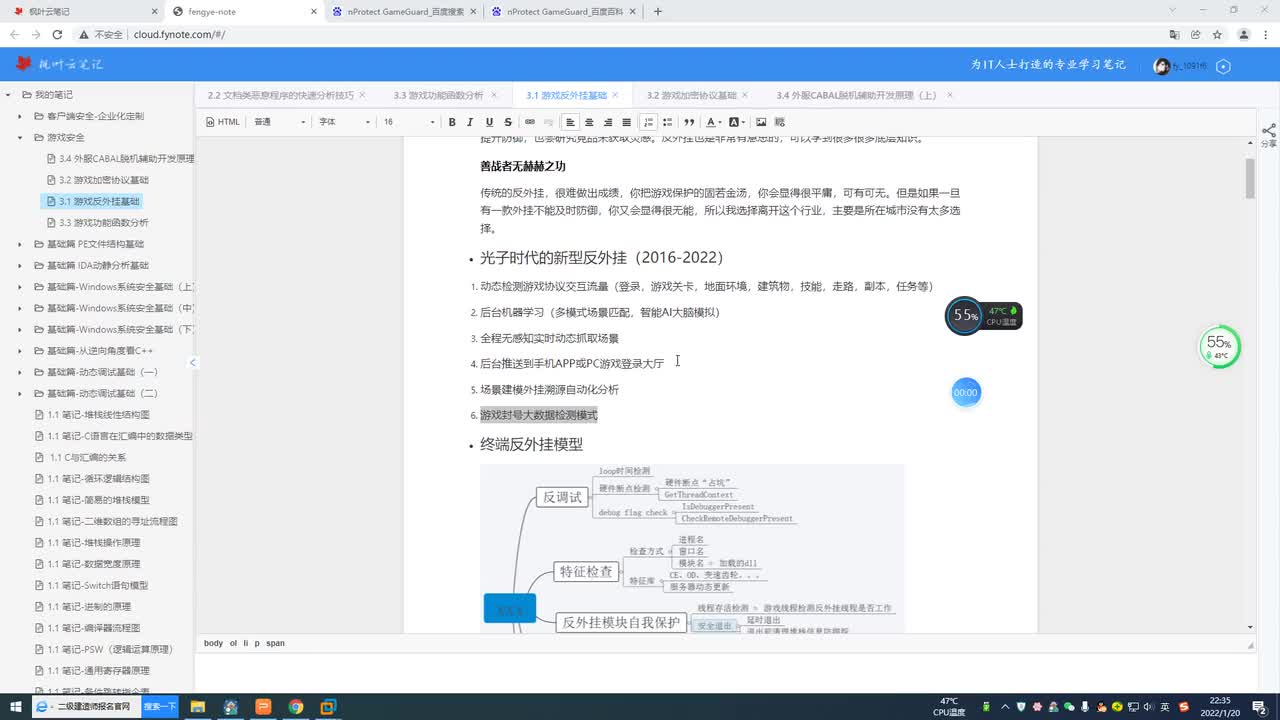This screenshot has height=720, width=1280.
Task: Click the 枫叶云笔记 logo in header
Action: coord(60,64)
